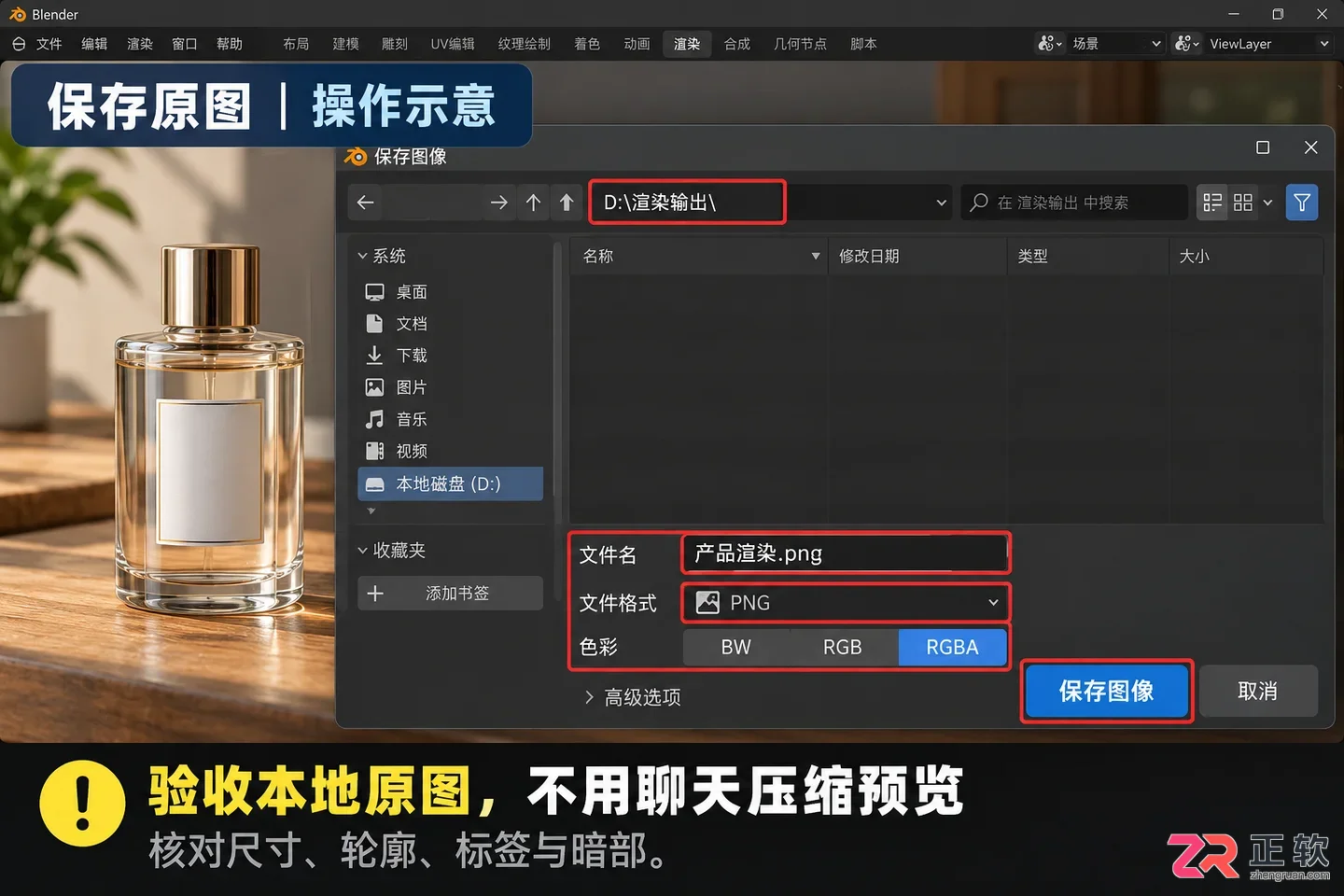Select the active 渲染 workspace tab

687,44
